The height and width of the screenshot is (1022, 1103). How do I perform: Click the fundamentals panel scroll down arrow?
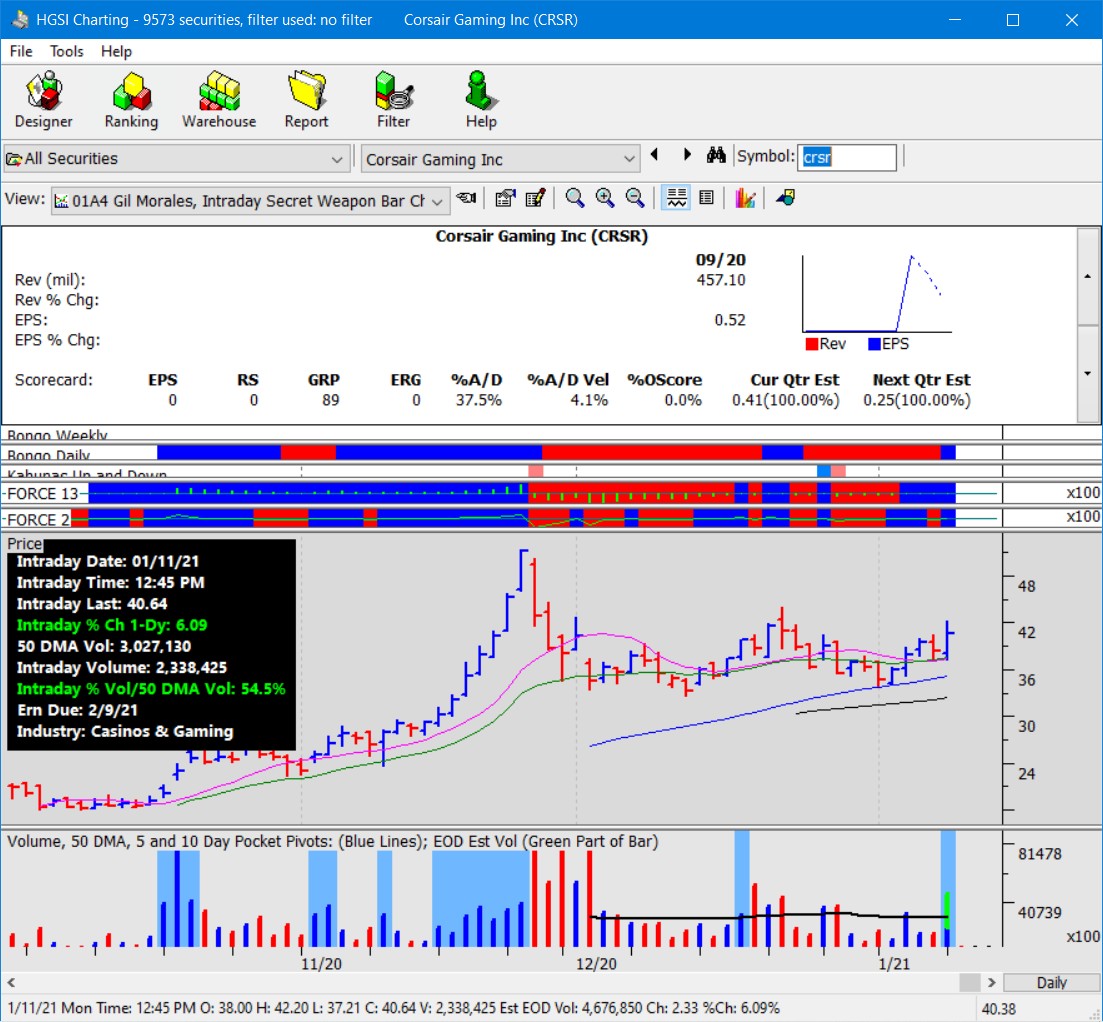1088,373
